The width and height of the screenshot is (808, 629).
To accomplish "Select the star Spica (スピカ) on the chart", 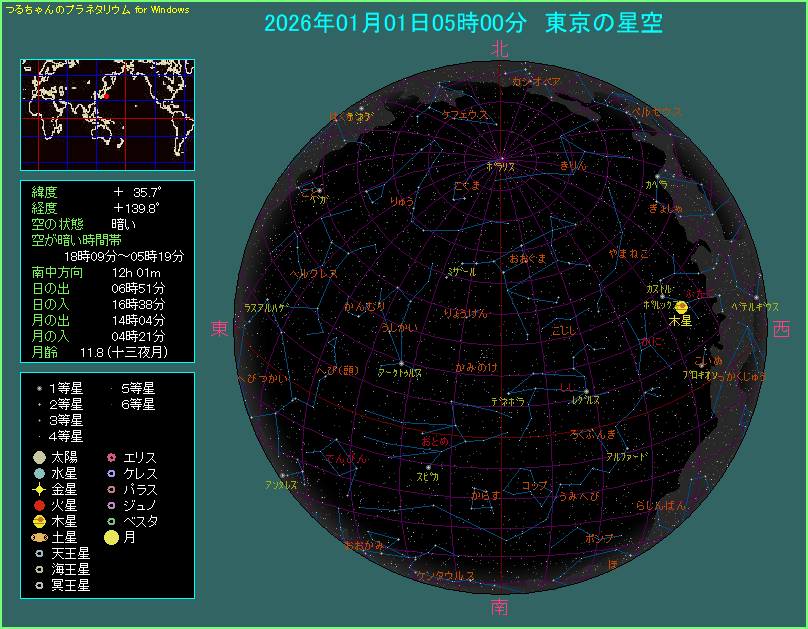I will point(428,467).
